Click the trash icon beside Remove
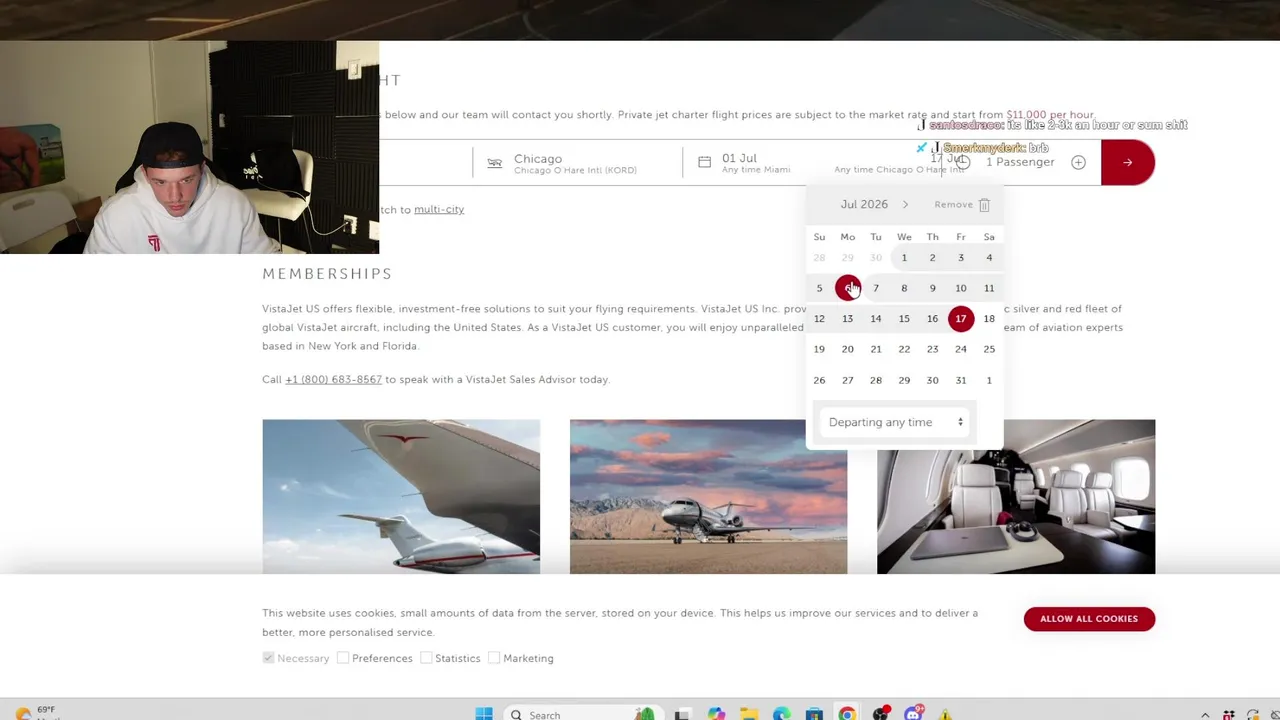This screenshot has height=720, width=1280. (x=984, y=205)
